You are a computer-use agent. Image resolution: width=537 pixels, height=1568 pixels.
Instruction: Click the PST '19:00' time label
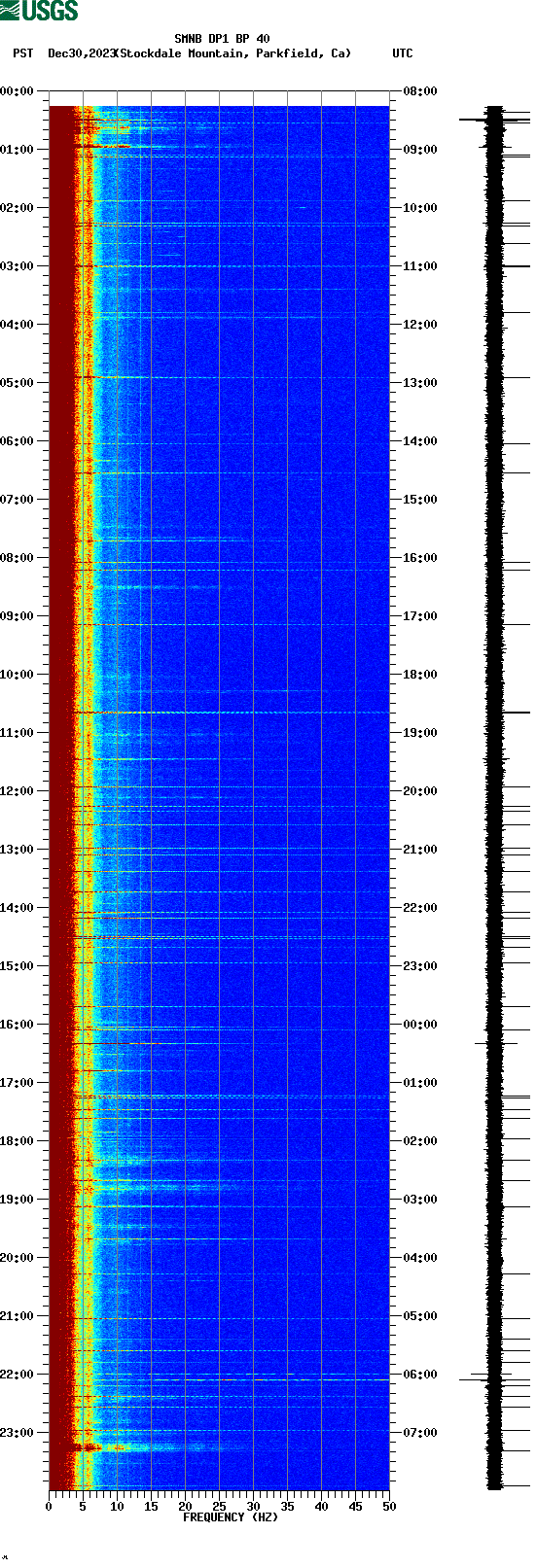click(x=18, y=1200)
